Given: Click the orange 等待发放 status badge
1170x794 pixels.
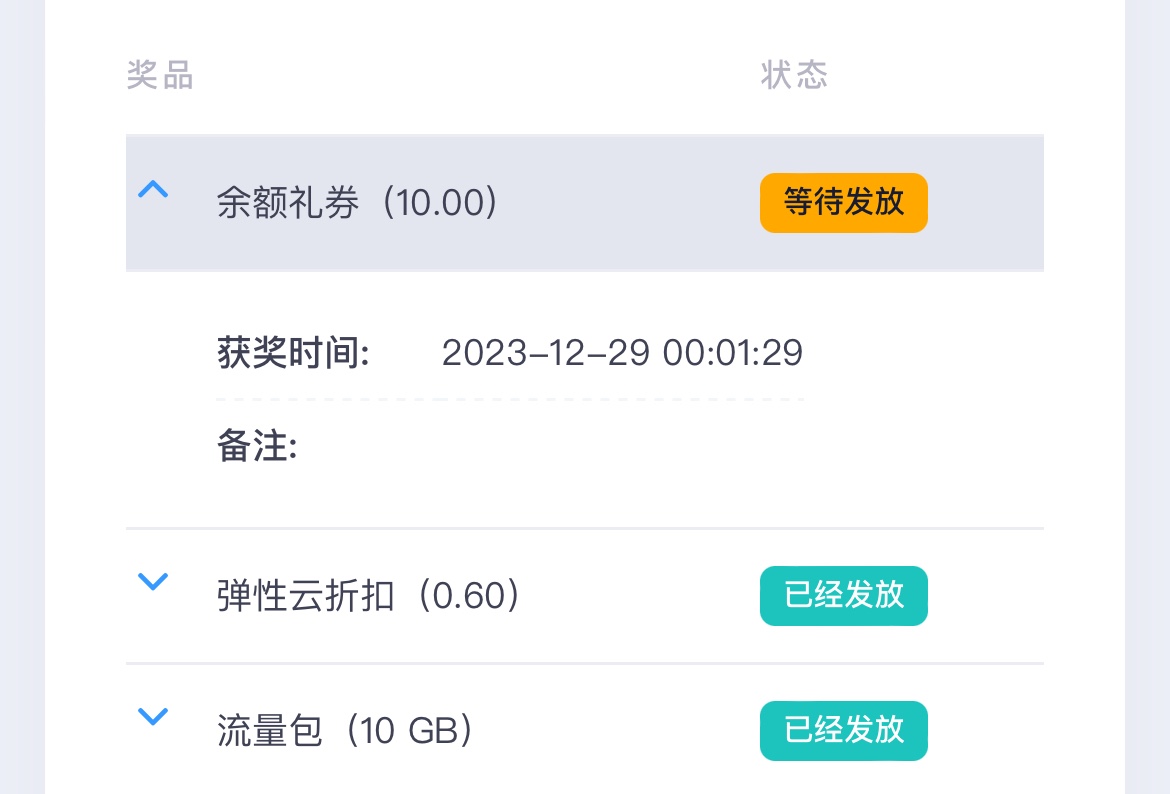Looking at the screenshot, I should click(843, 203).
